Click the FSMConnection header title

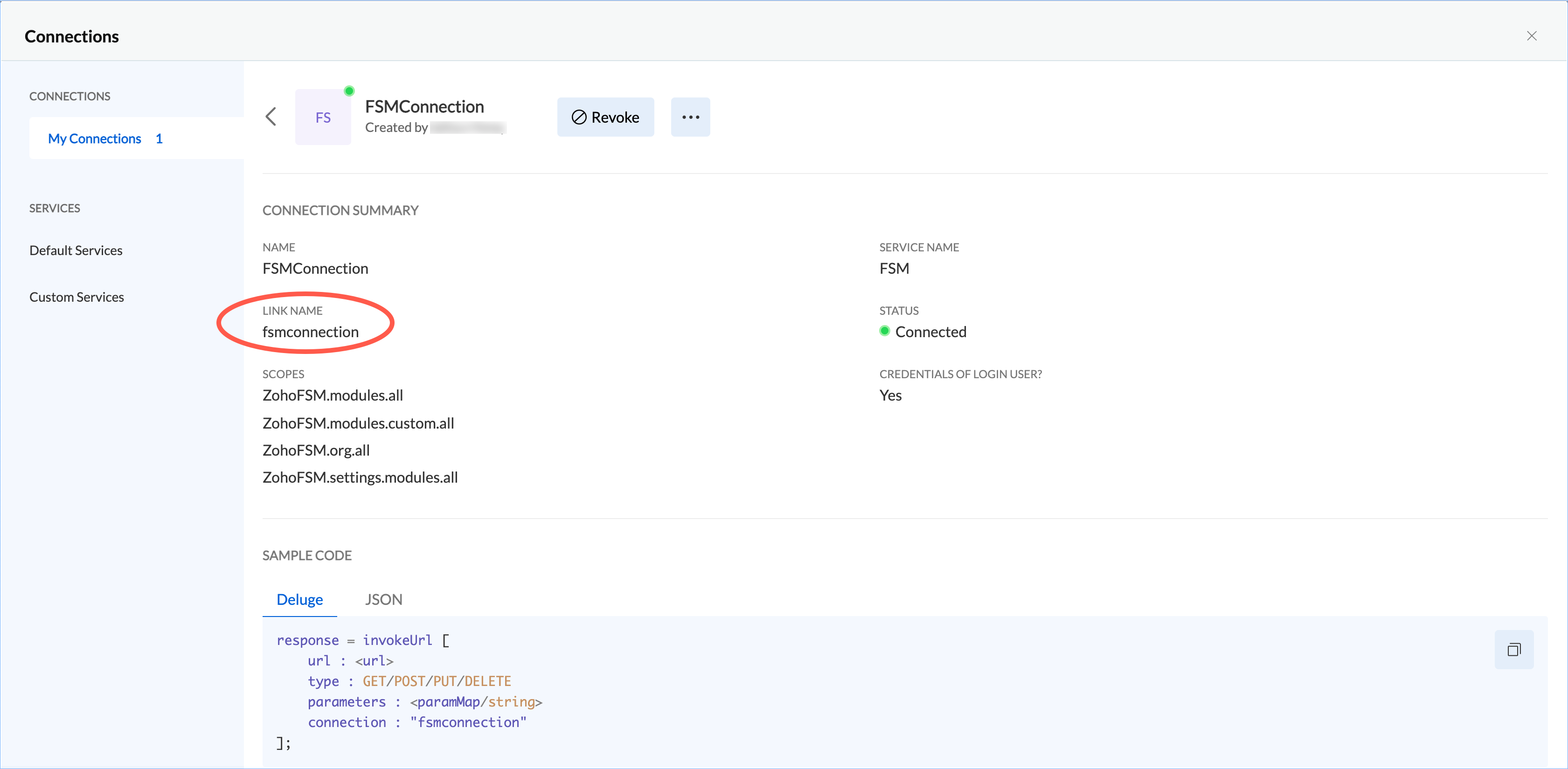coord(424,106)
